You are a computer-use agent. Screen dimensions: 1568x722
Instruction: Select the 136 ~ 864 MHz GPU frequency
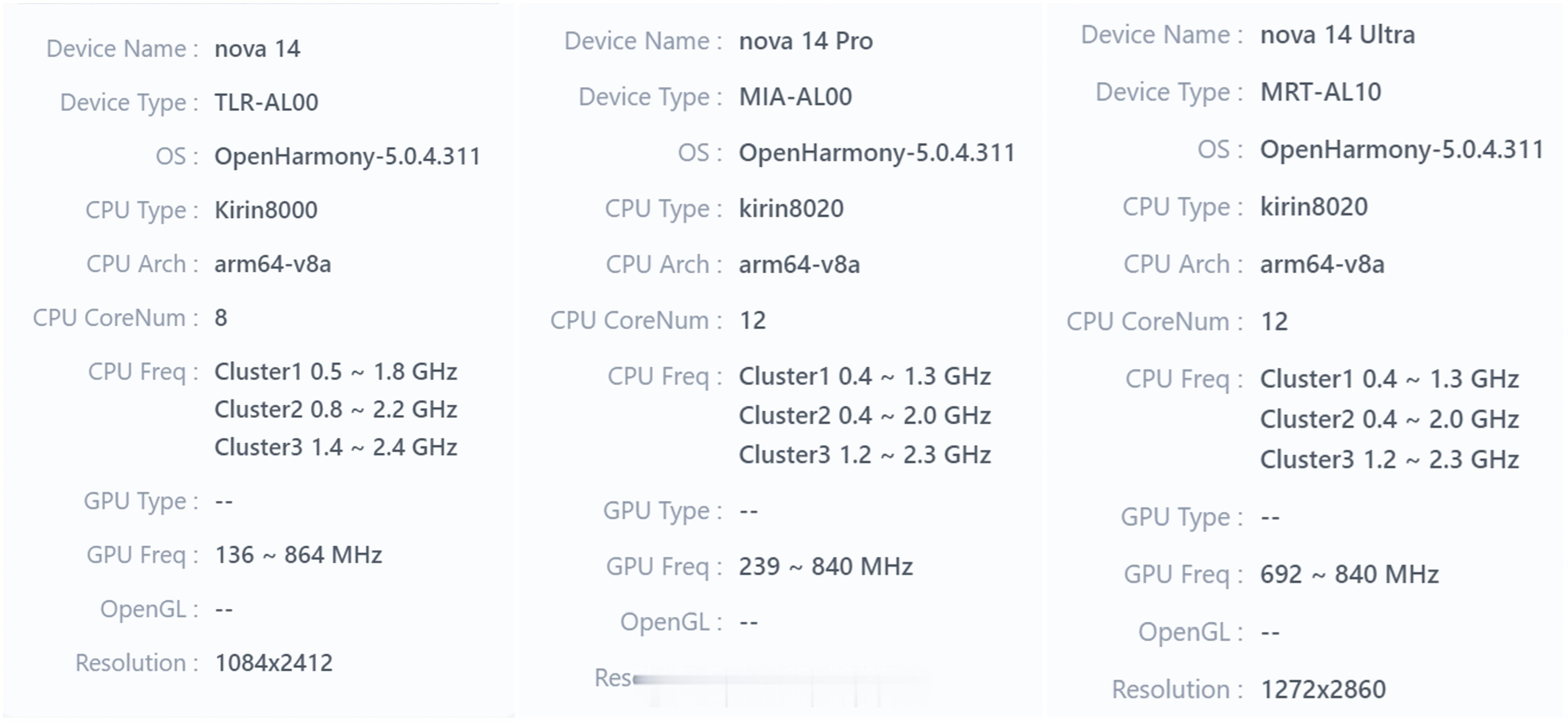tap(298, 555)
